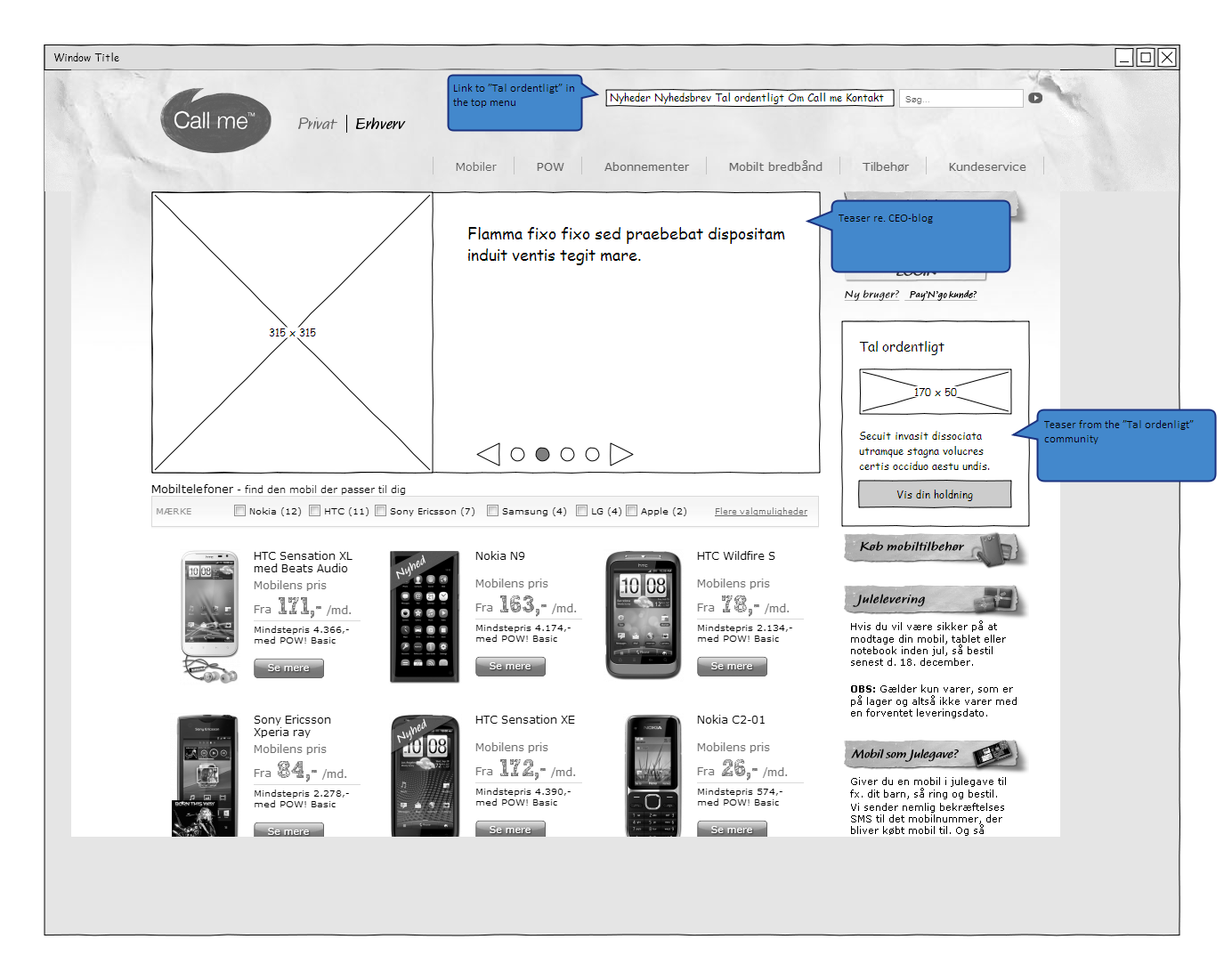Go to previous slide with left arrow
This screenshot has width=1224, height=980.
tap(489, 454)
